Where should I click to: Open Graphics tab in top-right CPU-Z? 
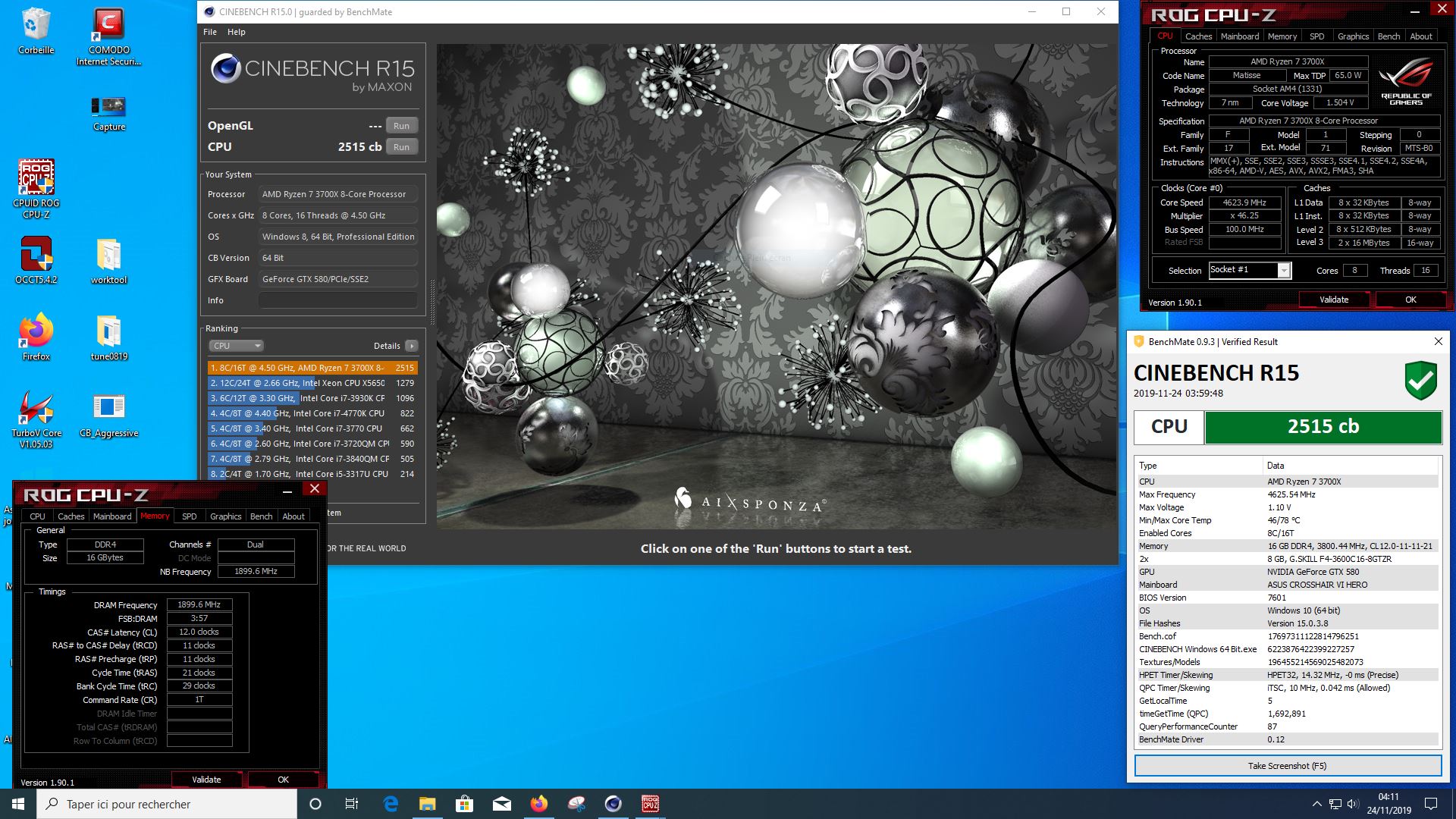1353,36
